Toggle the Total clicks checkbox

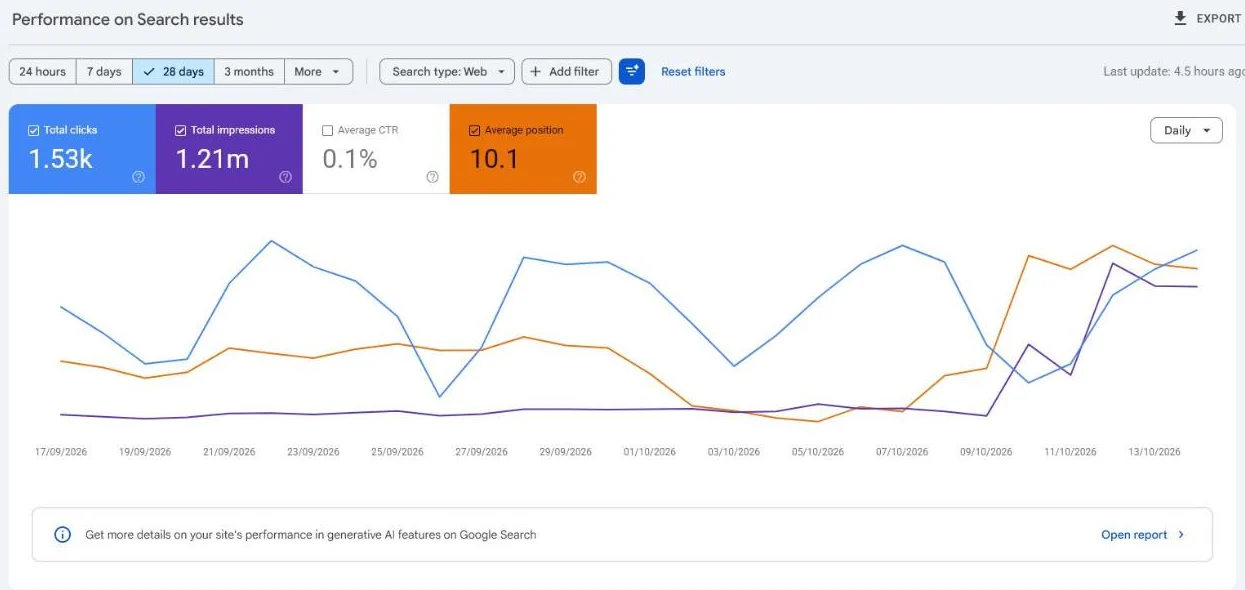[x=34, y=130]
